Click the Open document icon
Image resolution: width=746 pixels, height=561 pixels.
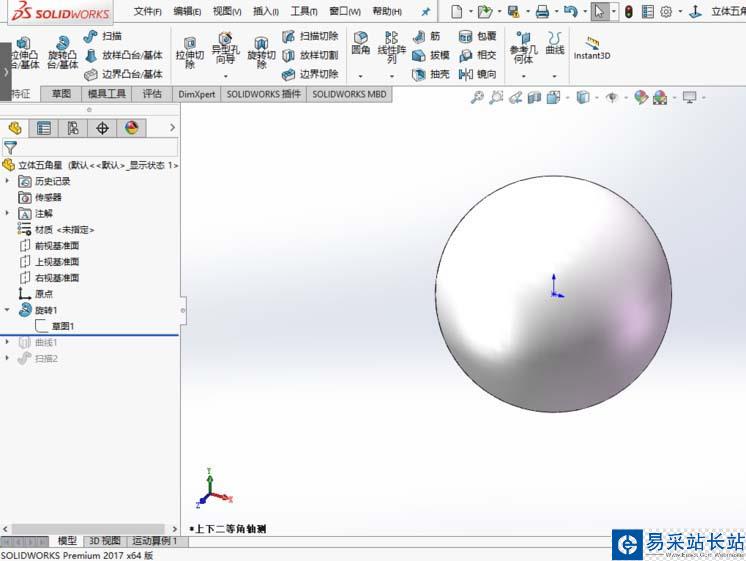point(484,11)
